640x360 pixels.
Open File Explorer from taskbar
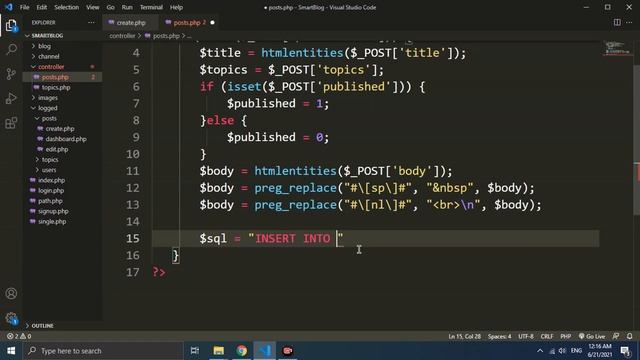pos(219,351)
